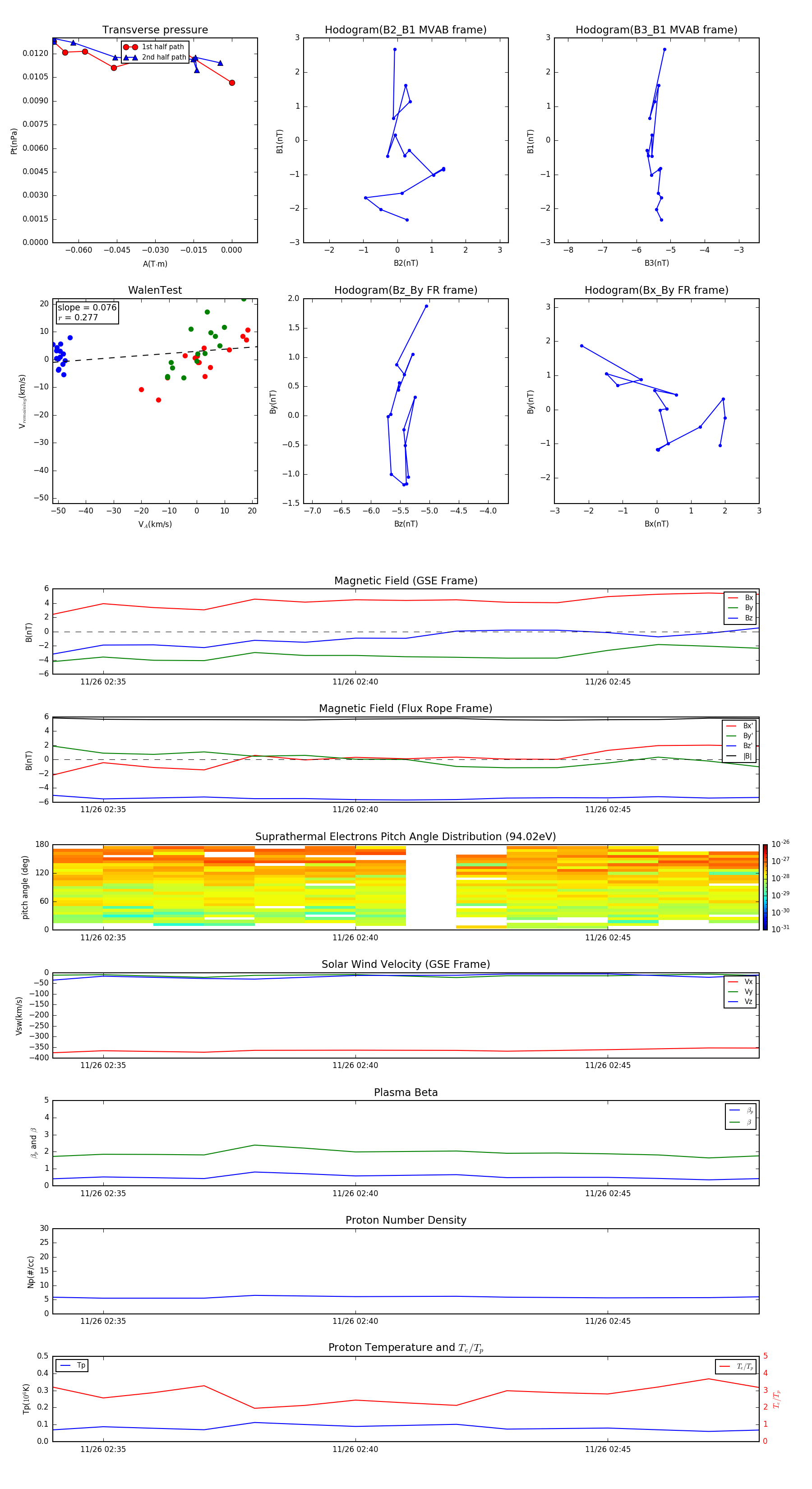This screenshot has height=1489, width=812.
Task: Click the 'B2(nT)' x-axis label
Action: tap(406, 263)
